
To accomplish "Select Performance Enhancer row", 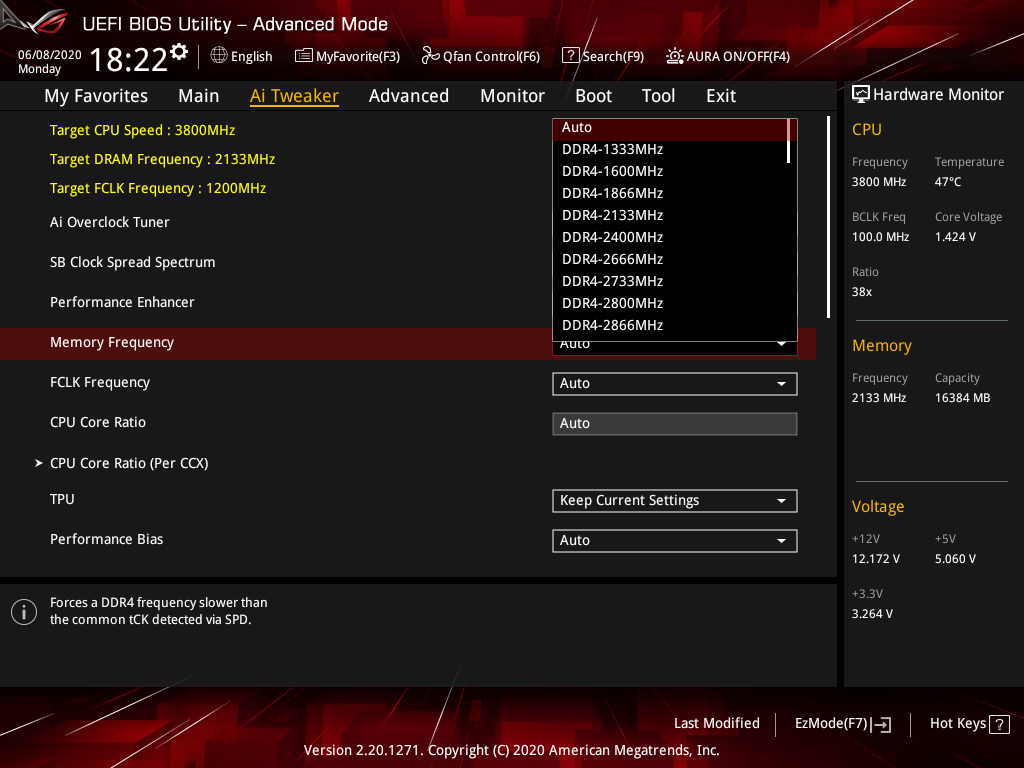I will click(x=122, y=302).
